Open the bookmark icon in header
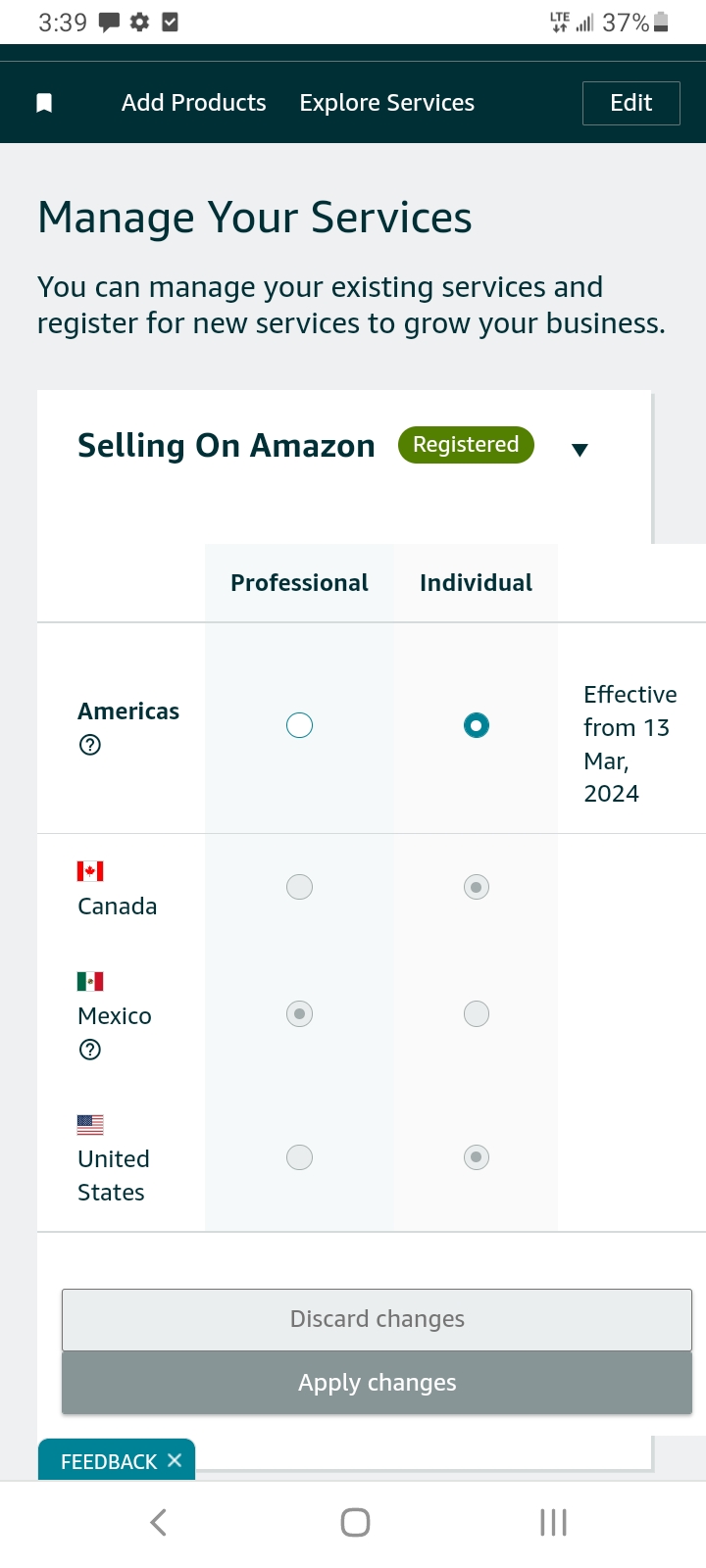Viewport: 706px width, 1568px height. pyautogui.click(x=44, y=103)
